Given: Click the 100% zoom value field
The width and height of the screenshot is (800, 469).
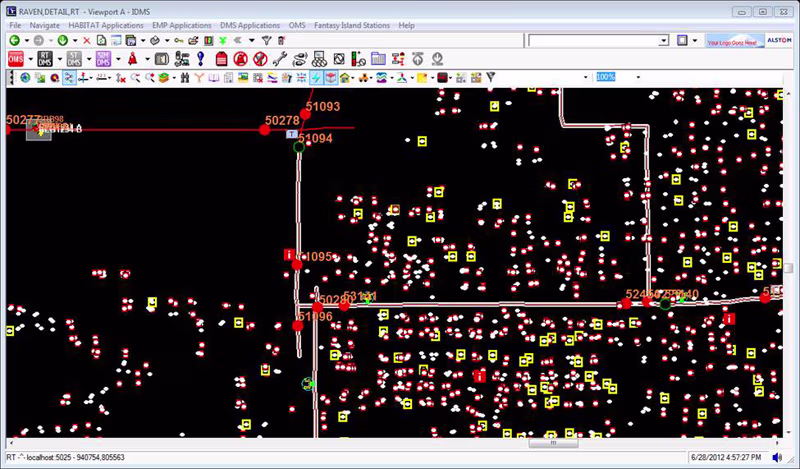Looking at the screenshot, I should 606,77.
